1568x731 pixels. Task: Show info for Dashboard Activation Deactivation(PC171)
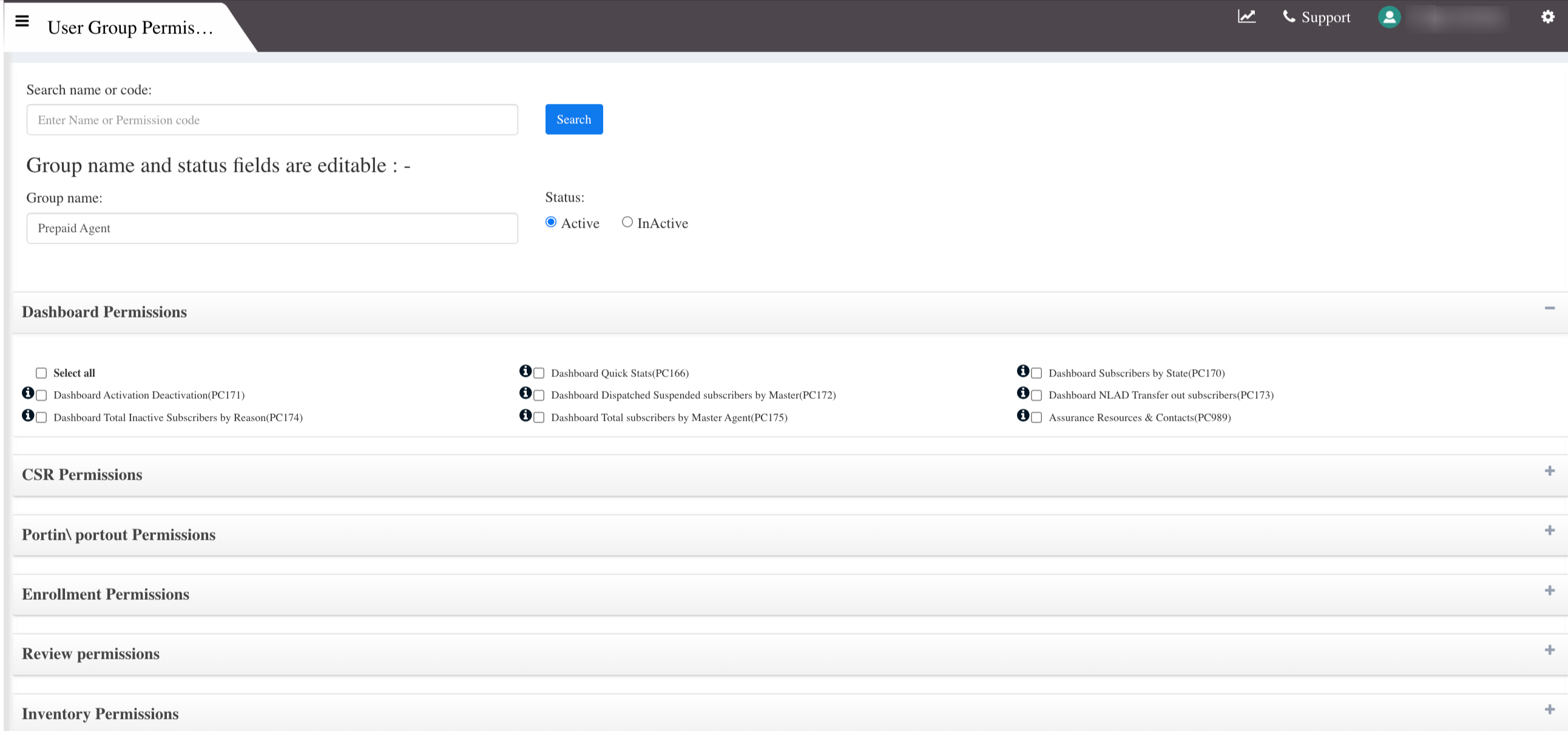pyautogui.click(x=28, y=393)
